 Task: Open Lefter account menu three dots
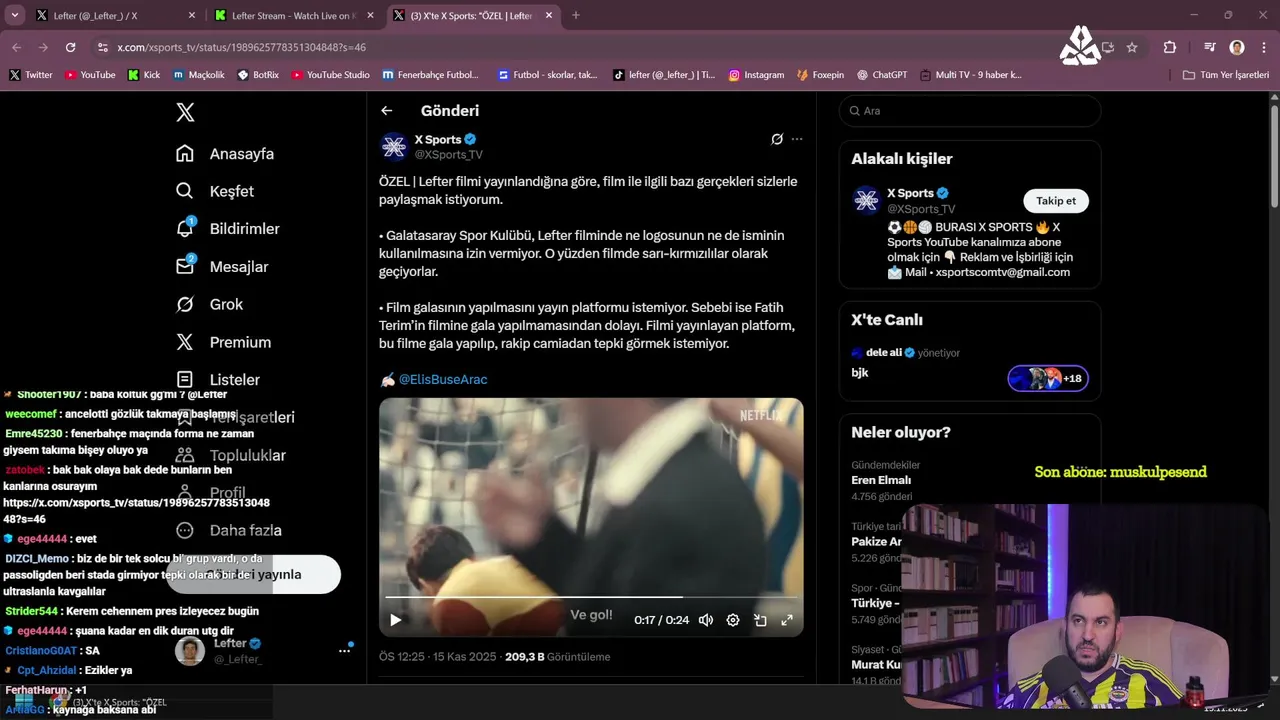point(344,651)
